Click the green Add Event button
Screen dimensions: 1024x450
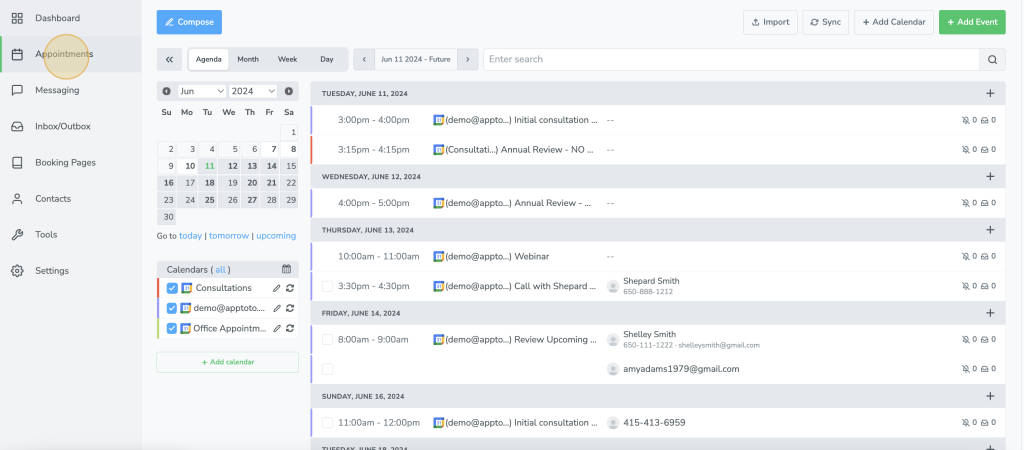click(x=972, y=22)
